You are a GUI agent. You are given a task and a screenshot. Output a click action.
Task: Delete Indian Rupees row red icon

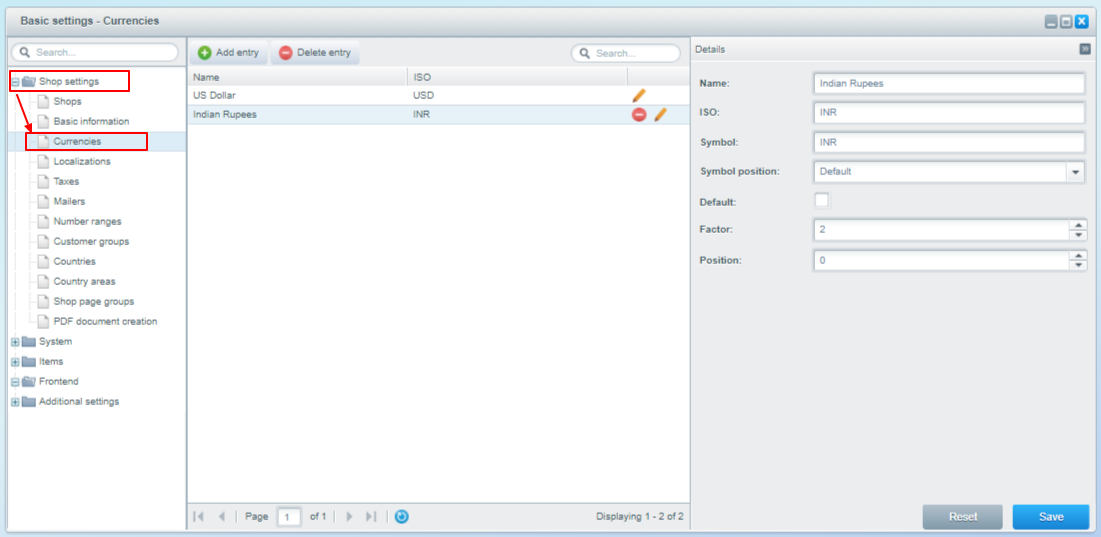point(639,115)
